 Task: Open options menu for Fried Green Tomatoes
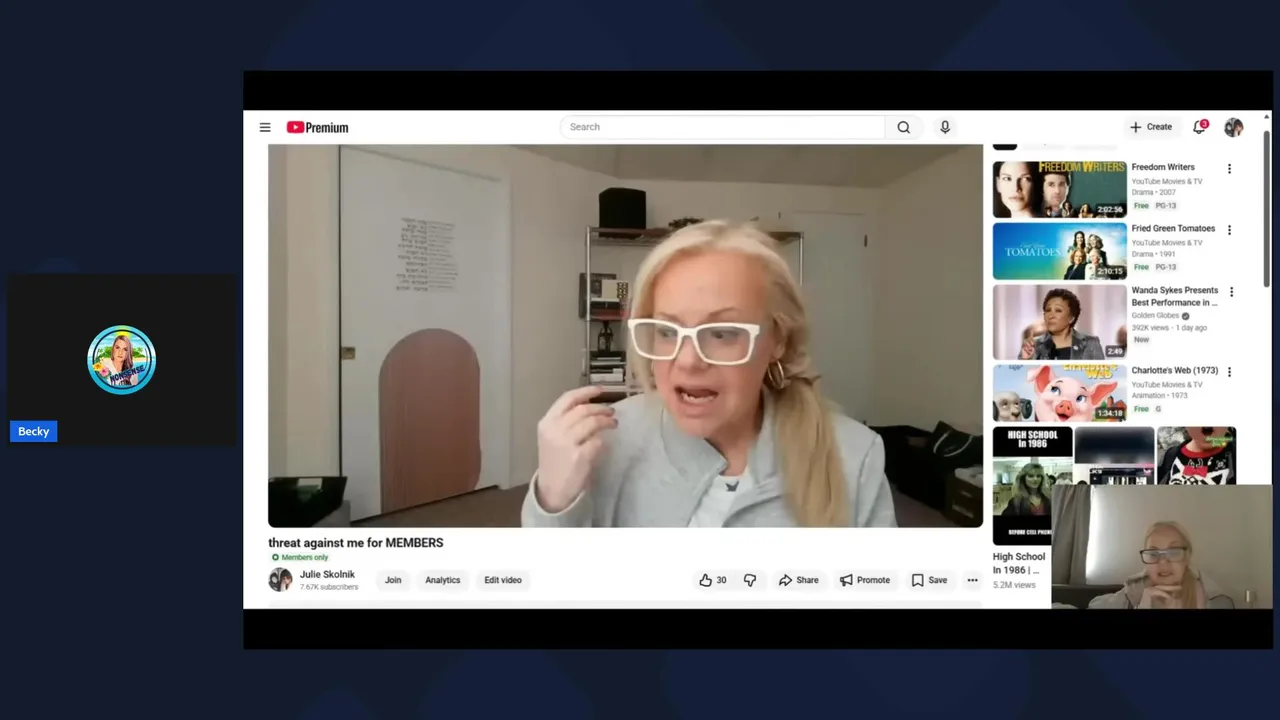[1229, 230]
